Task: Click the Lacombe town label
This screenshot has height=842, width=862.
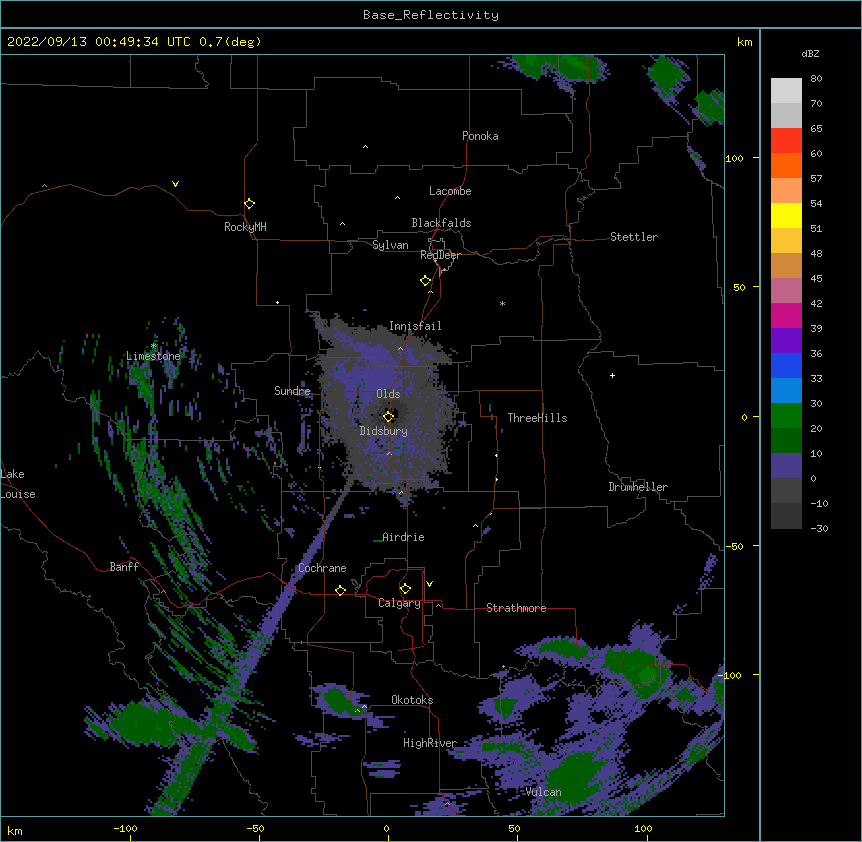Action: tap(450, 191)
